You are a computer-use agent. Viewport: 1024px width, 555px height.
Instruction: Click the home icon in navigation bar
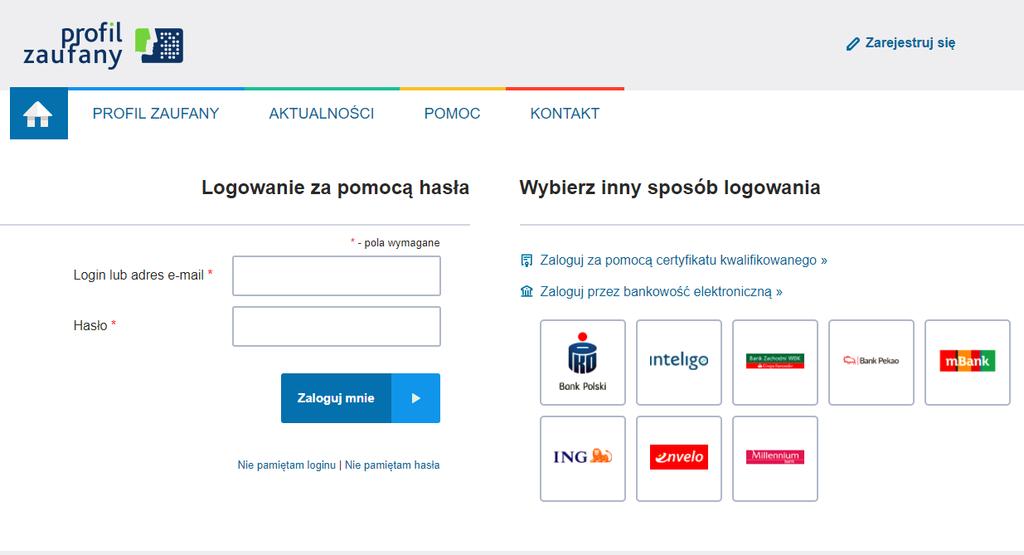[38, 114]
